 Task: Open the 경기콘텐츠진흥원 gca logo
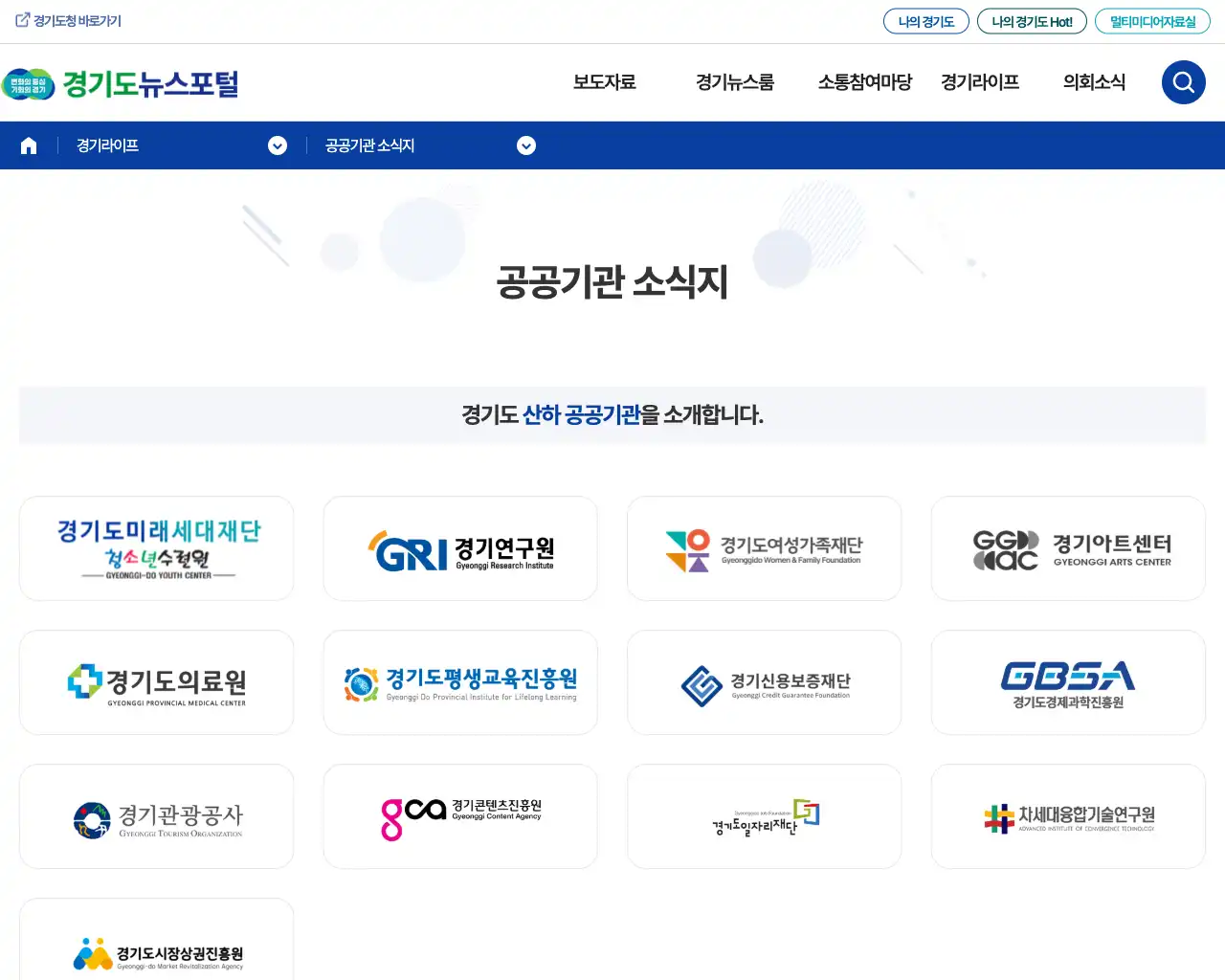coord(460,816)
